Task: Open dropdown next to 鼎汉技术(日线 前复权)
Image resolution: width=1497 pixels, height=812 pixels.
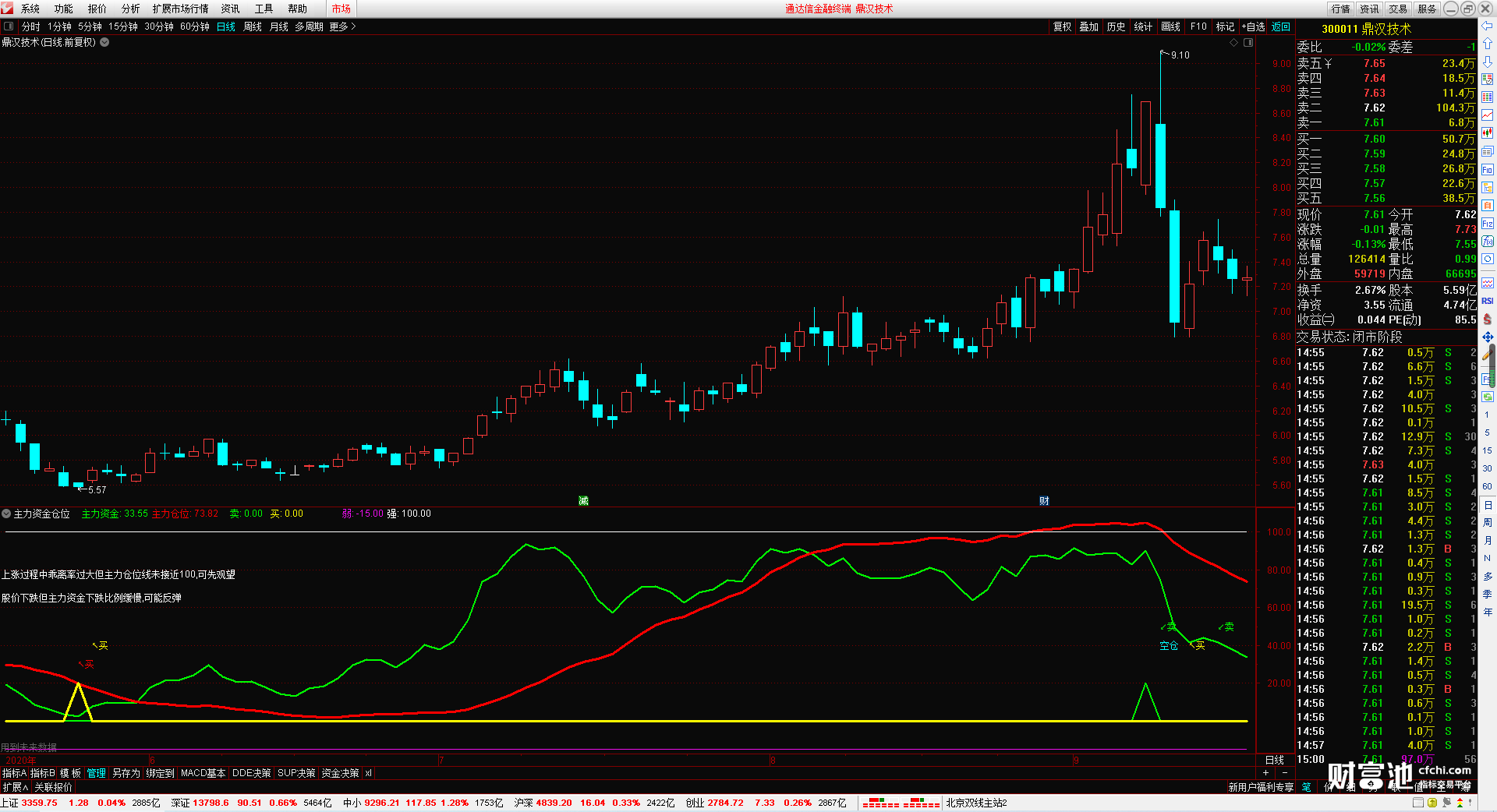Action: coord(104,42)
